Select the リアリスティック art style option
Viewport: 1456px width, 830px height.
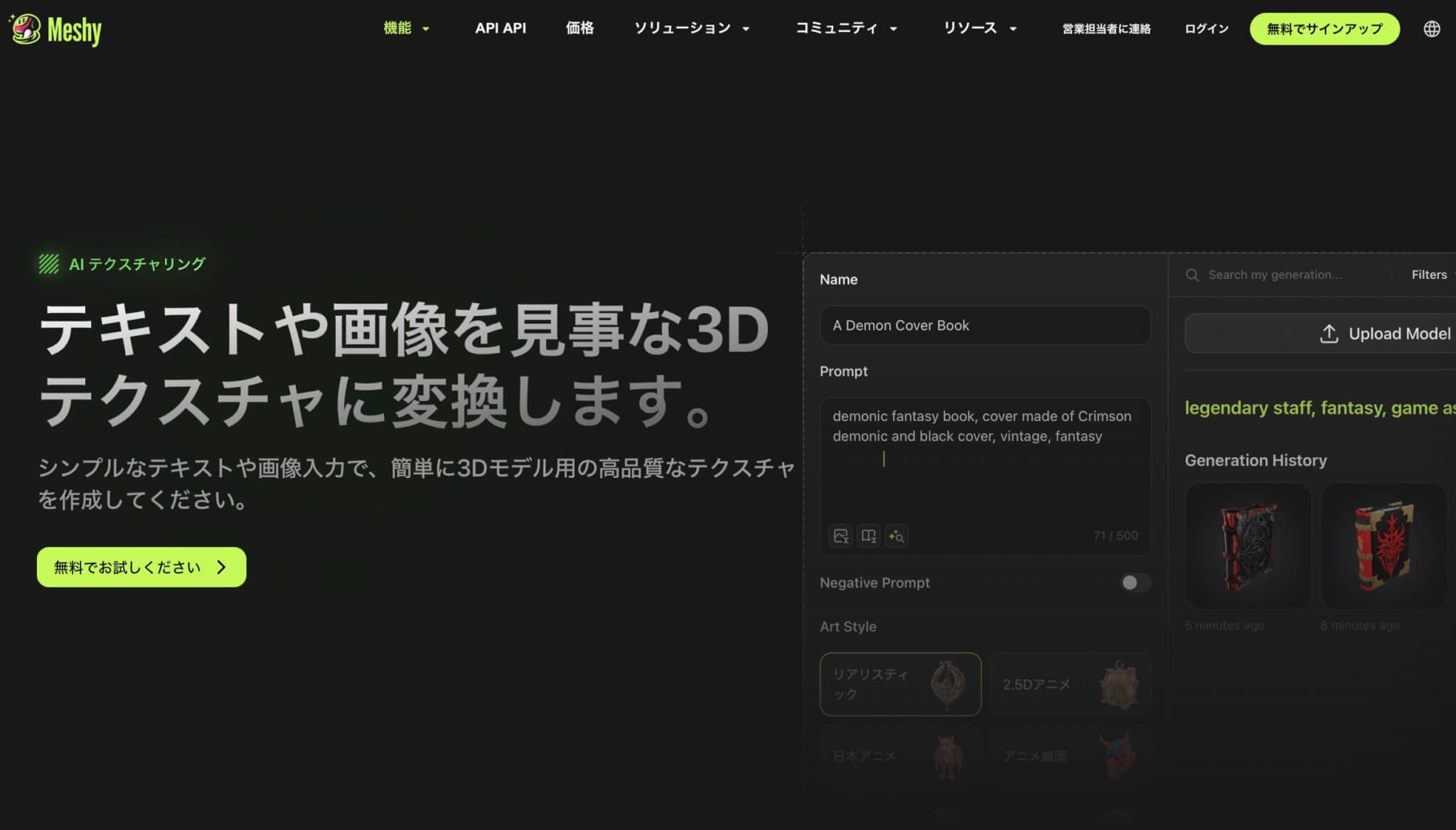tap(900, 683)
